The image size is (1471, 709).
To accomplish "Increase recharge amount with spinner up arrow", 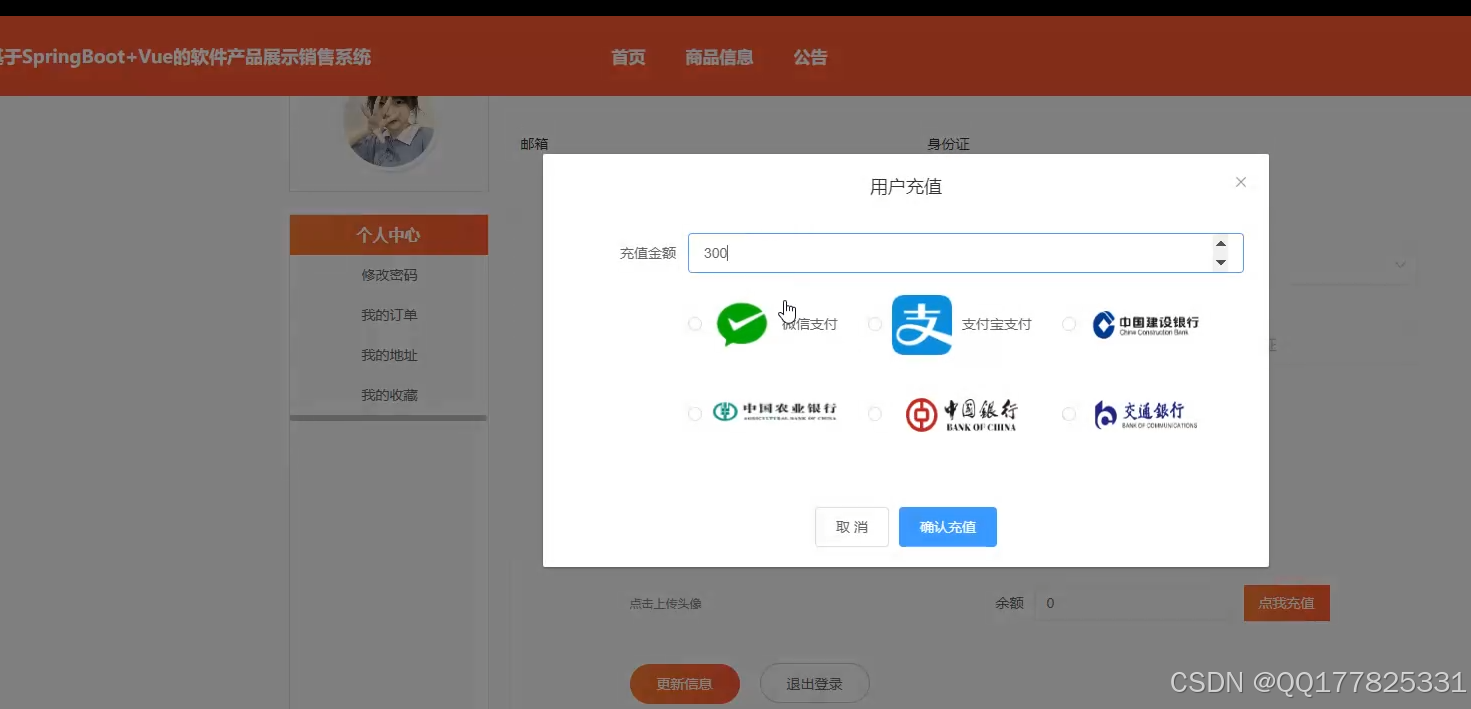I will (1221, 243).
